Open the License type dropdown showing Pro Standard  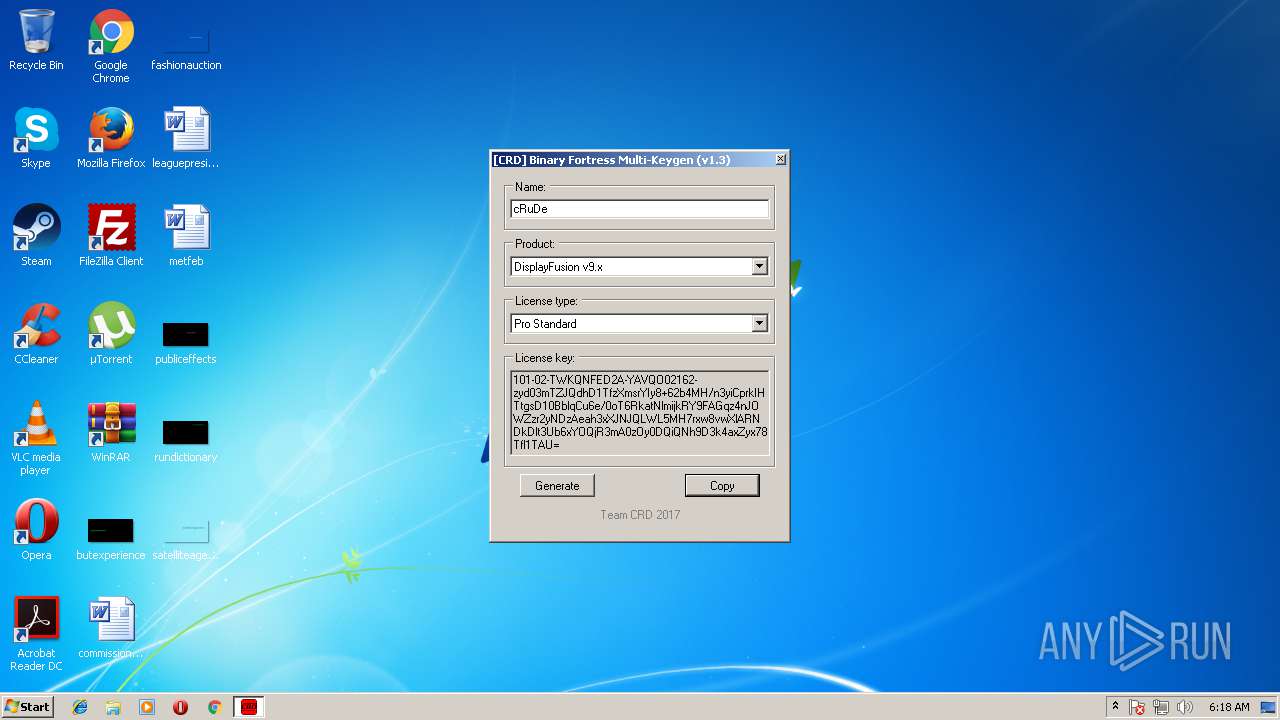click(639, 324)
